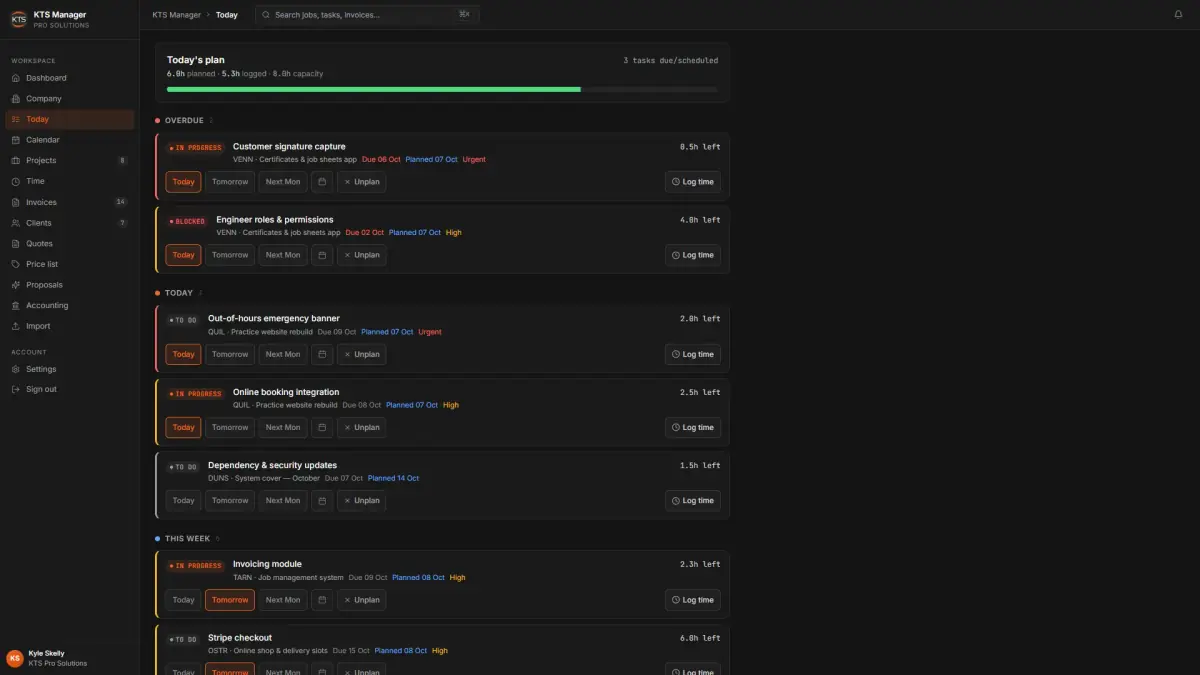
Task: Move Customer signature capture to Tomorrow
Action: pyautogui.click(x=230, y=182)
